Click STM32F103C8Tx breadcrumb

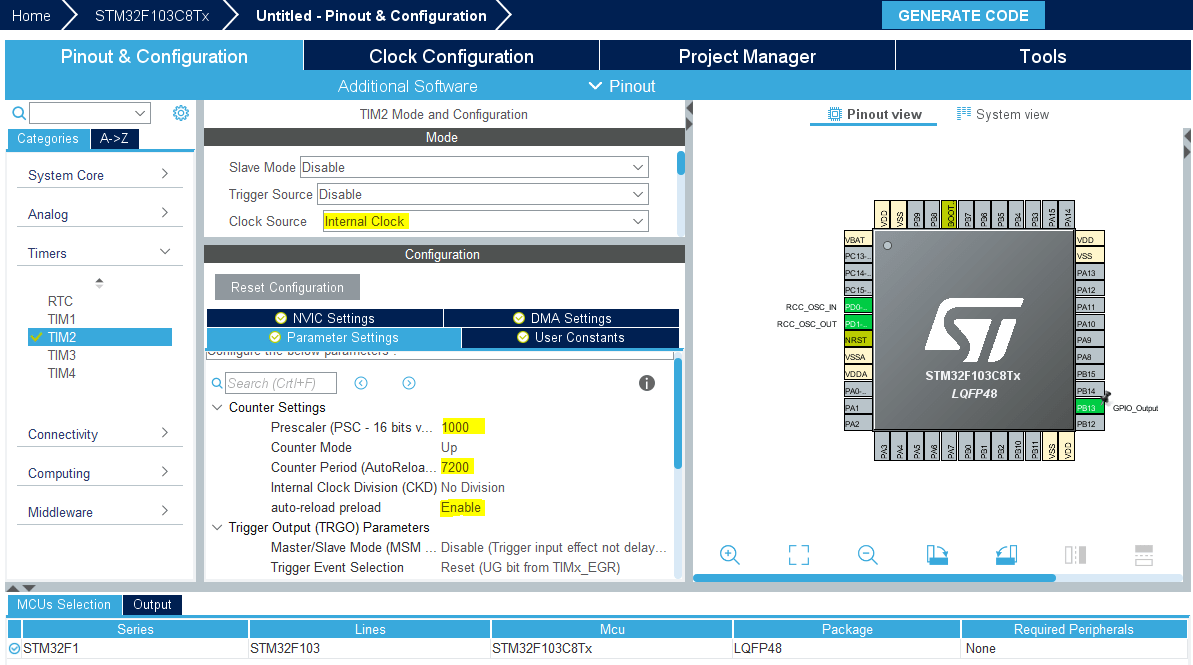click(152, 15)
